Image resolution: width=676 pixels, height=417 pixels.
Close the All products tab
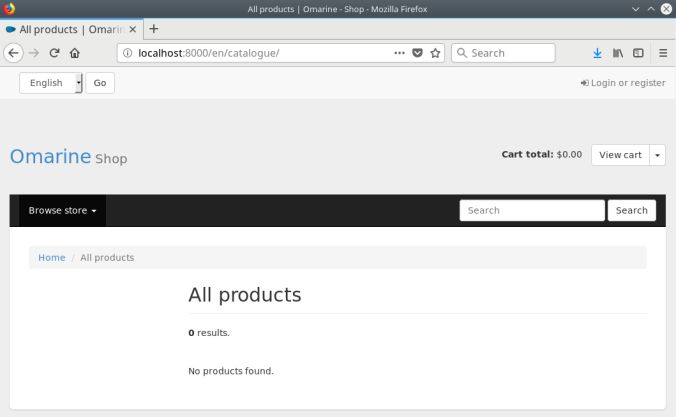tap(133, 29)
